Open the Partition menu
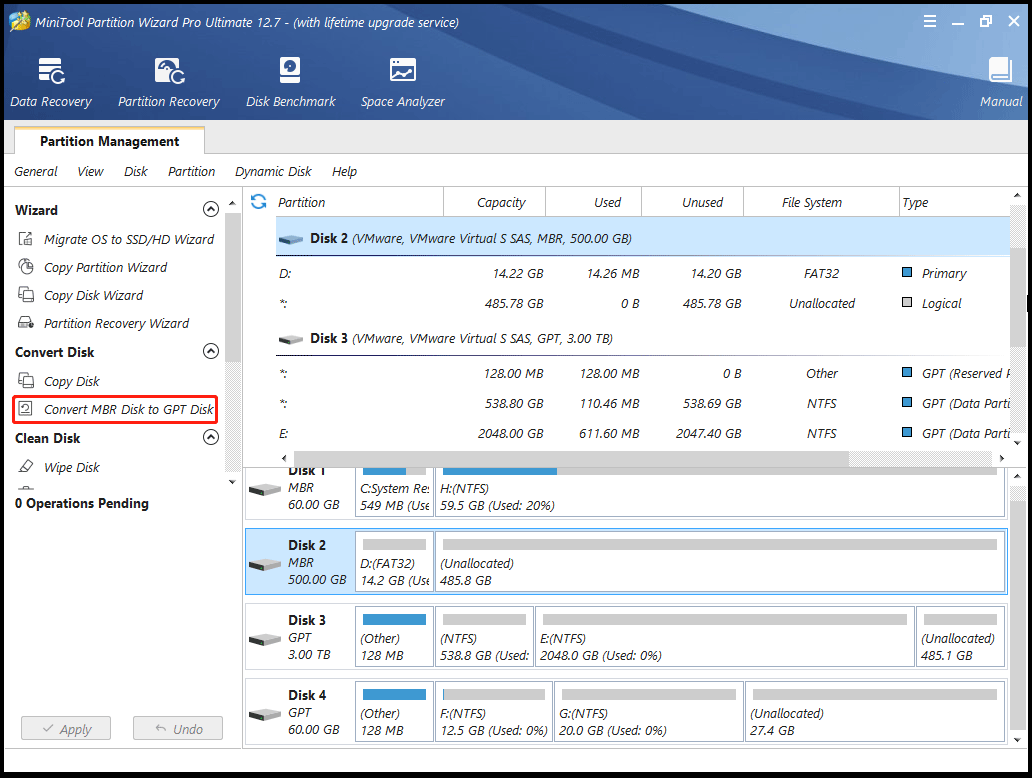This screenshot has height=778, width=1032. tap(192, 171)
